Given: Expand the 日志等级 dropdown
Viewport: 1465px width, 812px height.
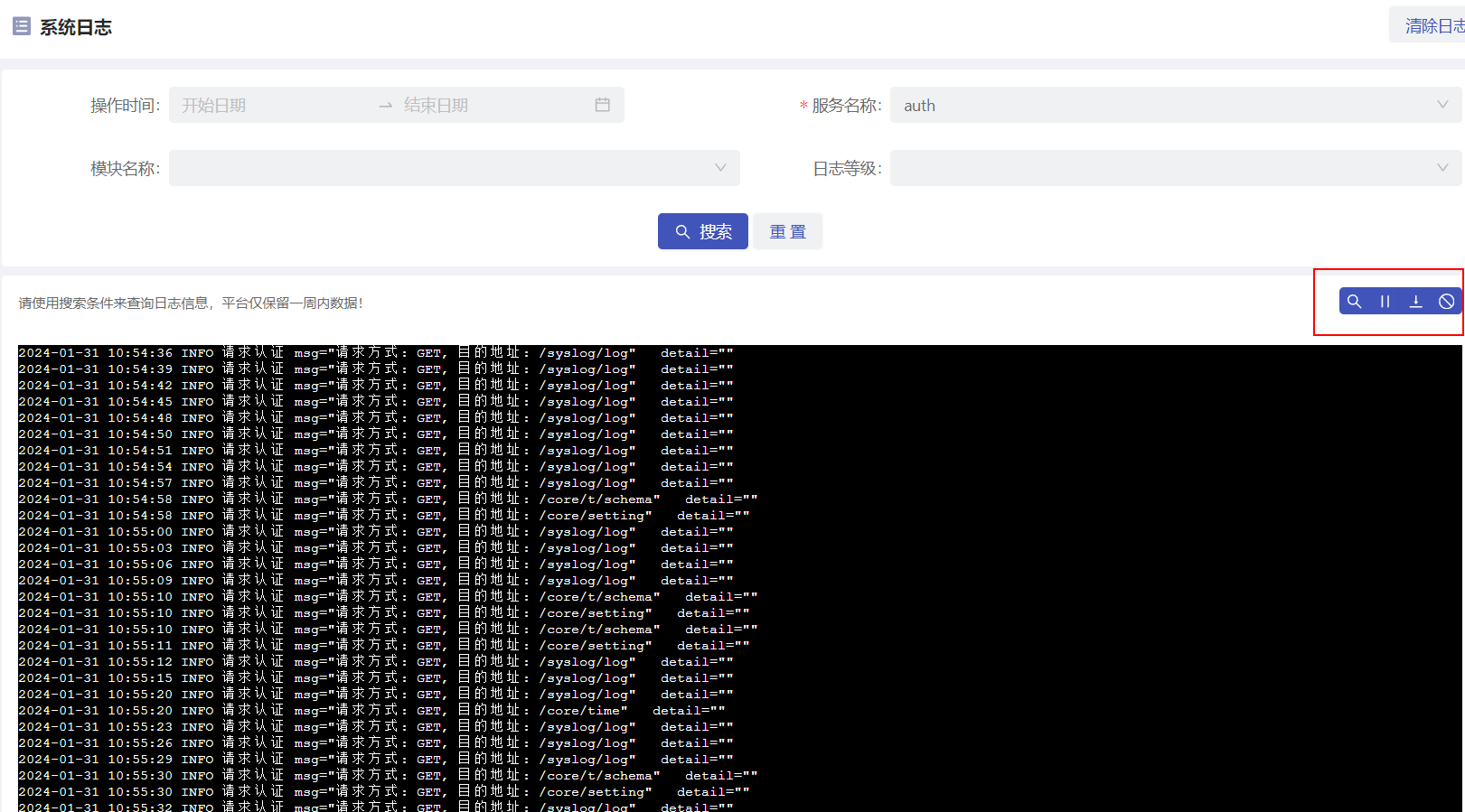Looking at the screenshot, I should tap(1176, 168).
